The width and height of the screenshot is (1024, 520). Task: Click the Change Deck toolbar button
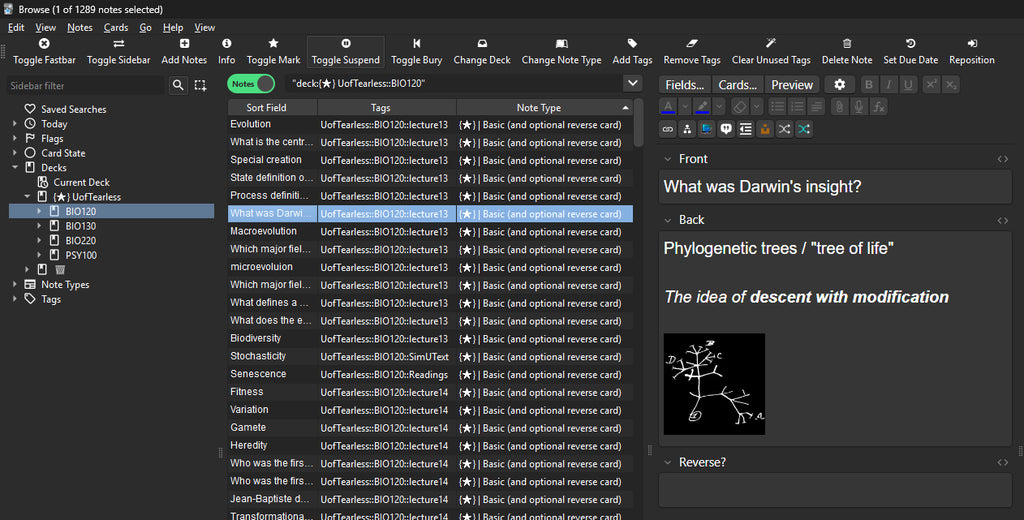(x=482, y=52)
